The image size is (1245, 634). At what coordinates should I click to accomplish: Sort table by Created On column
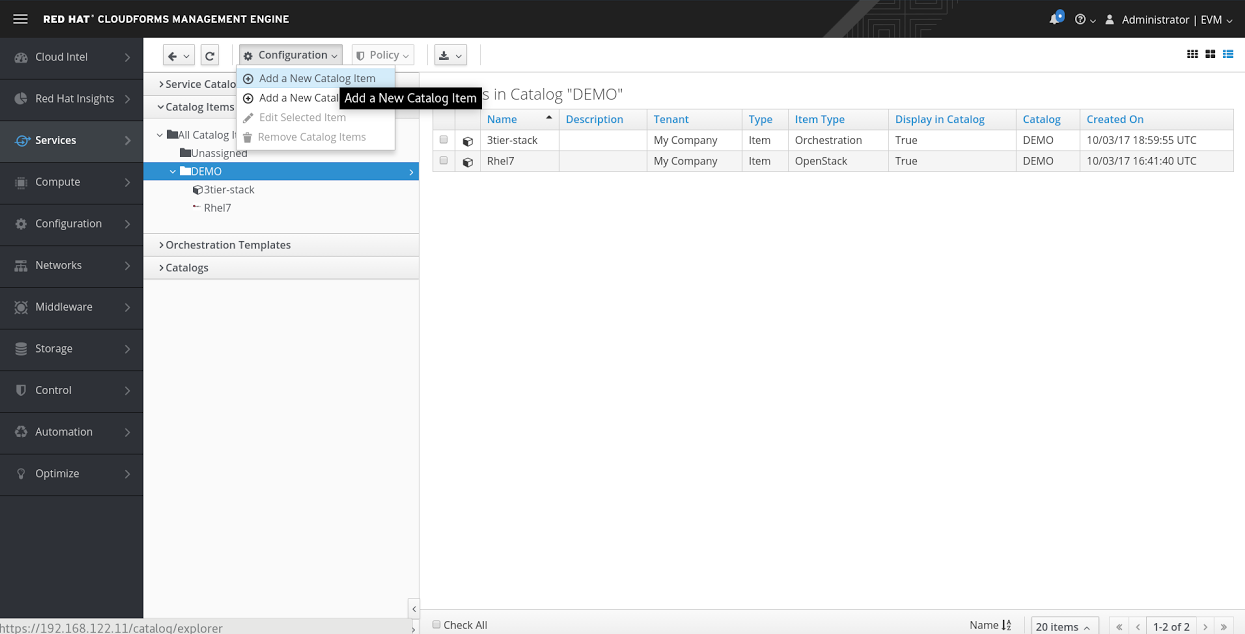pos(1115,119)
